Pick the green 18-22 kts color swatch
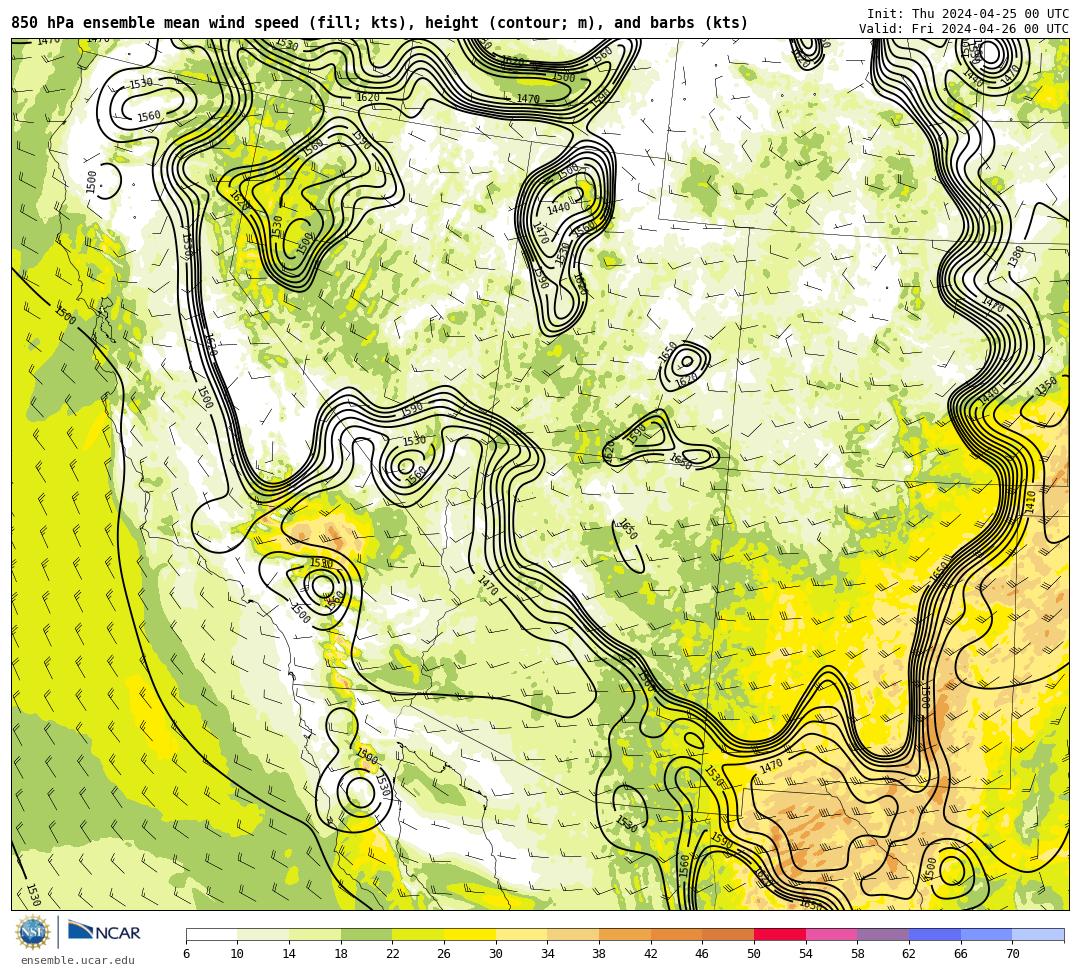The width and height of the screenshot is (1080, 973). (x=366, y=934)
